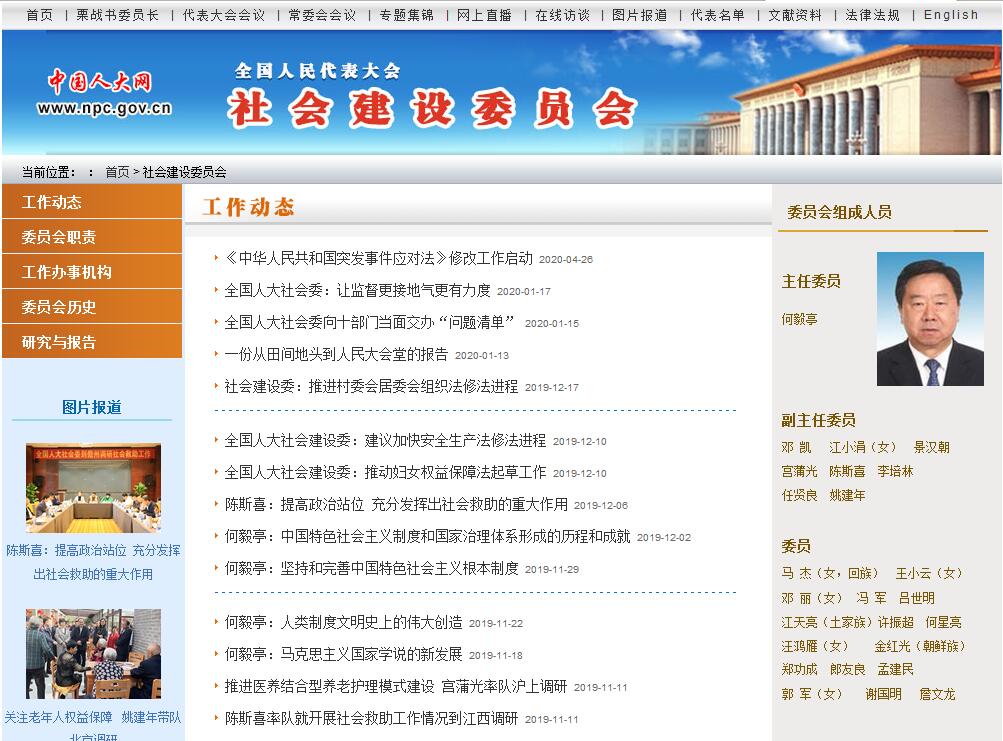The image size is (1003, 741).
Task: Open the conference room meeting photo
Action: 93,488
